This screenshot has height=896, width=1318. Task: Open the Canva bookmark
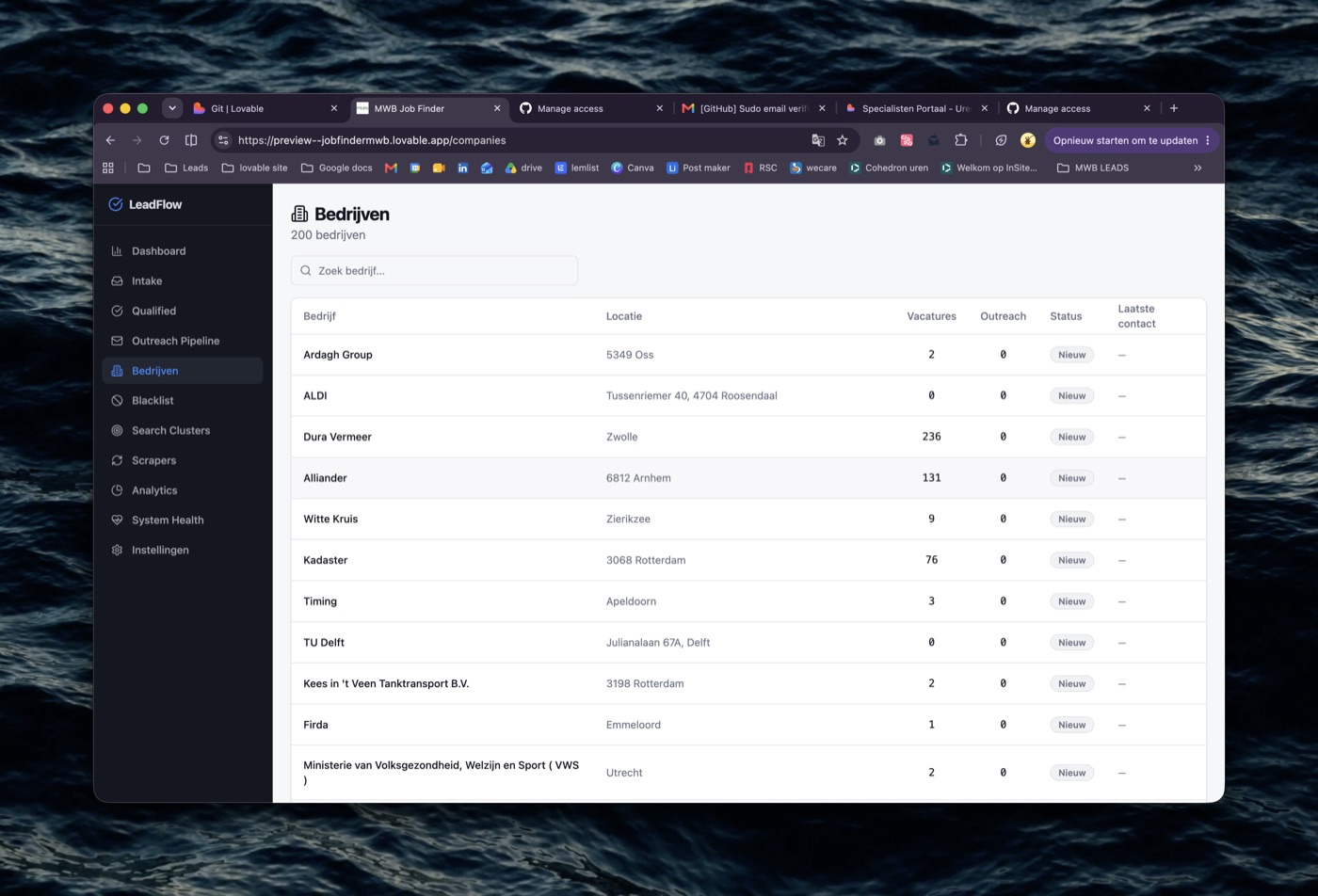(633, 168)
